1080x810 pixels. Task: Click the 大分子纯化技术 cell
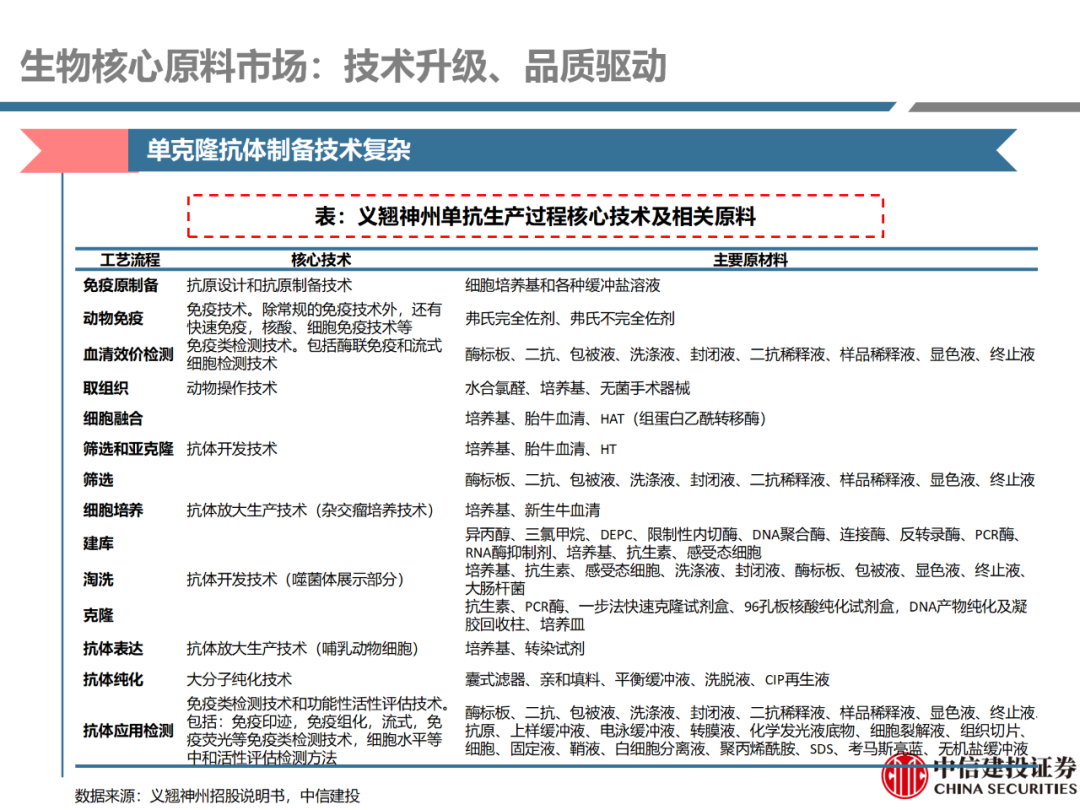[x=239, y=680]
